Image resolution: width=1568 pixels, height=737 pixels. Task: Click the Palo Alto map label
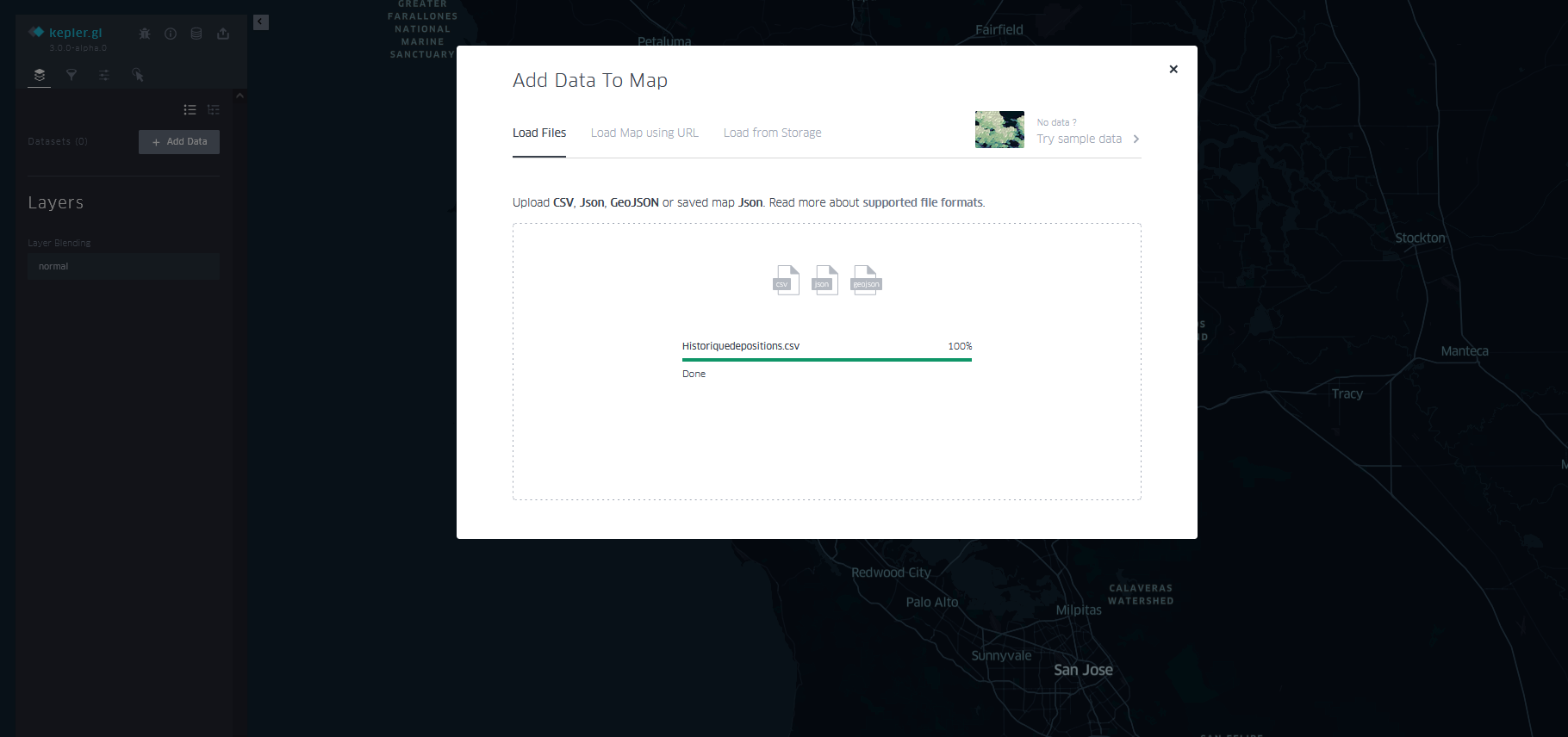932,602
